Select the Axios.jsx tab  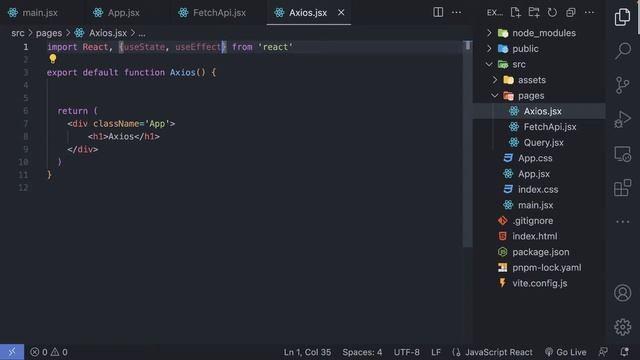[x=308, y=13]
